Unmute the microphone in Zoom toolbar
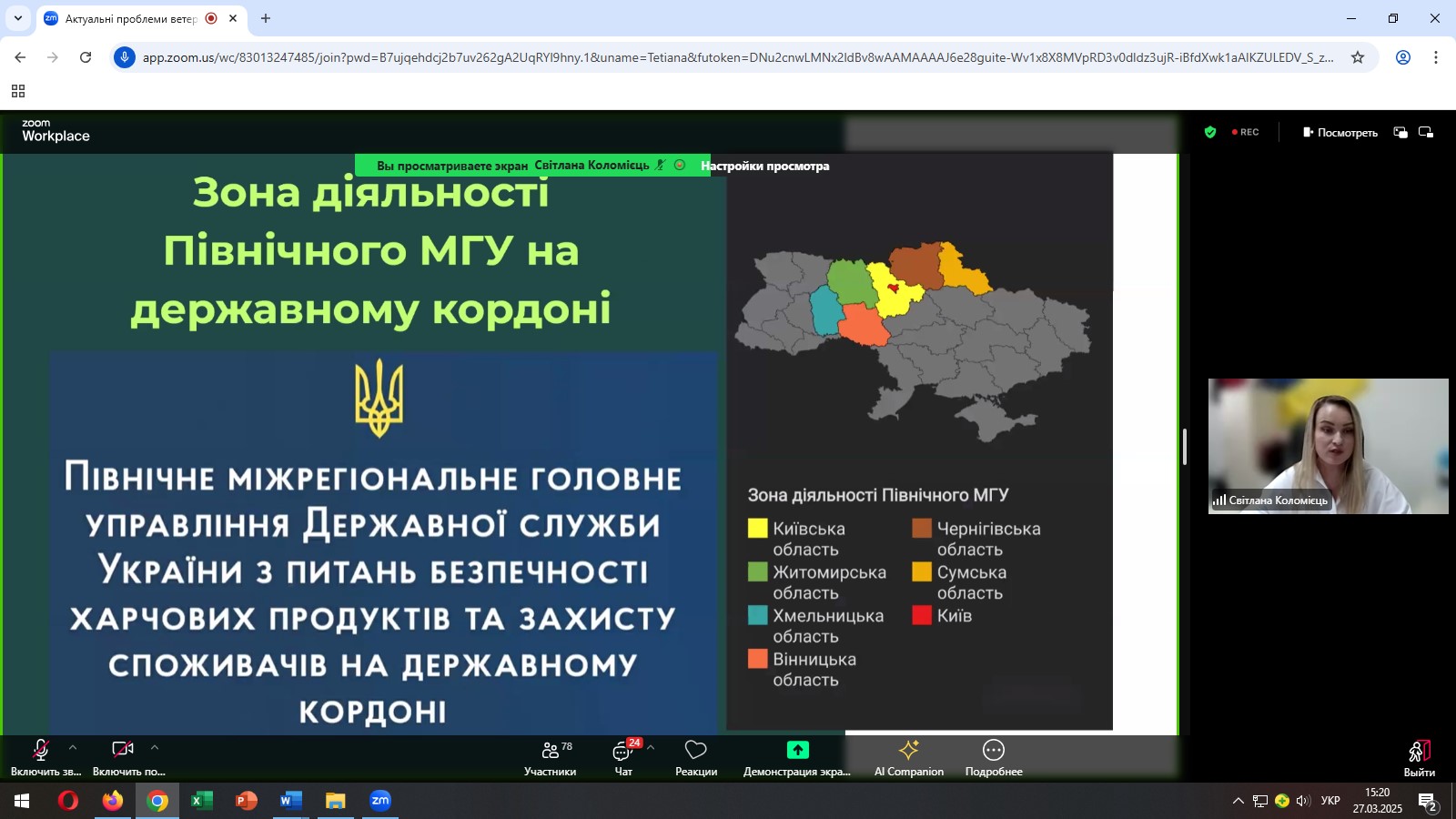This screenshot has height=819, width=1456. (x=41, y=757)
